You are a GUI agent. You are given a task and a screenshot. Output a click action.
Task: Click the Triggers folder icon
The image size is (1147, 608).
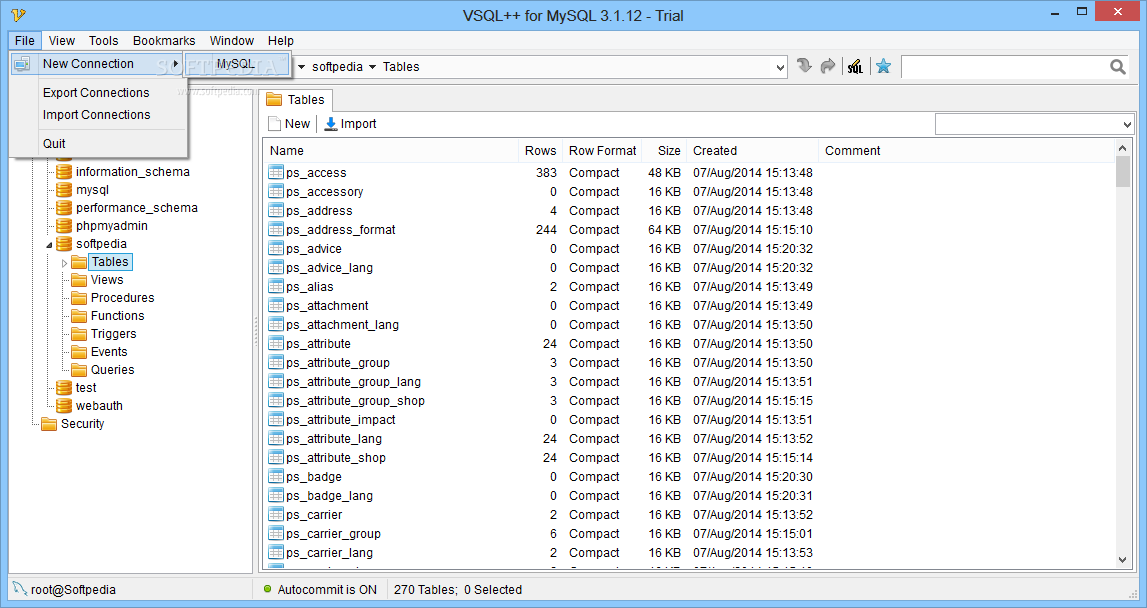pyautogui.click(x=79, y=334)
